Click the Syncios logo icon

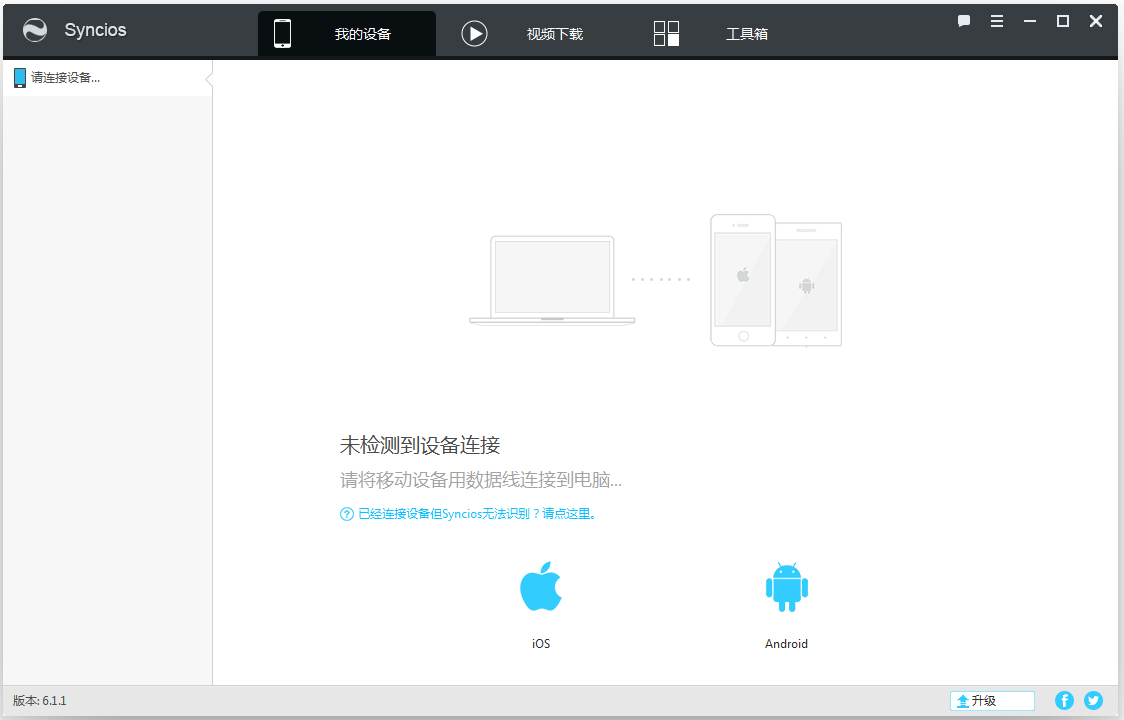pos(35,30)
